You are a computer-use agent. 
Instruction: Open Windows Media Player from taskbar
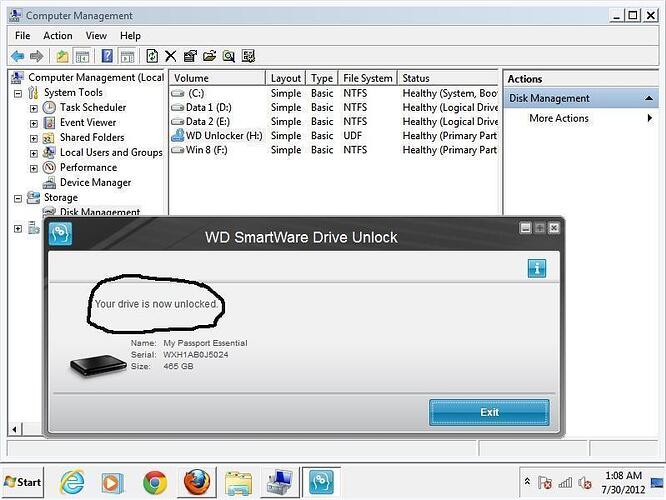click(112, 483)
